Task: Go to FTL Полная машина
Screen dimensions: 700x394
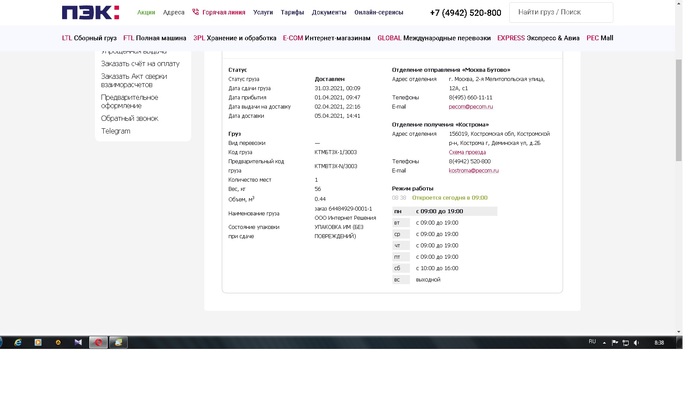Action: coord(154,38)
